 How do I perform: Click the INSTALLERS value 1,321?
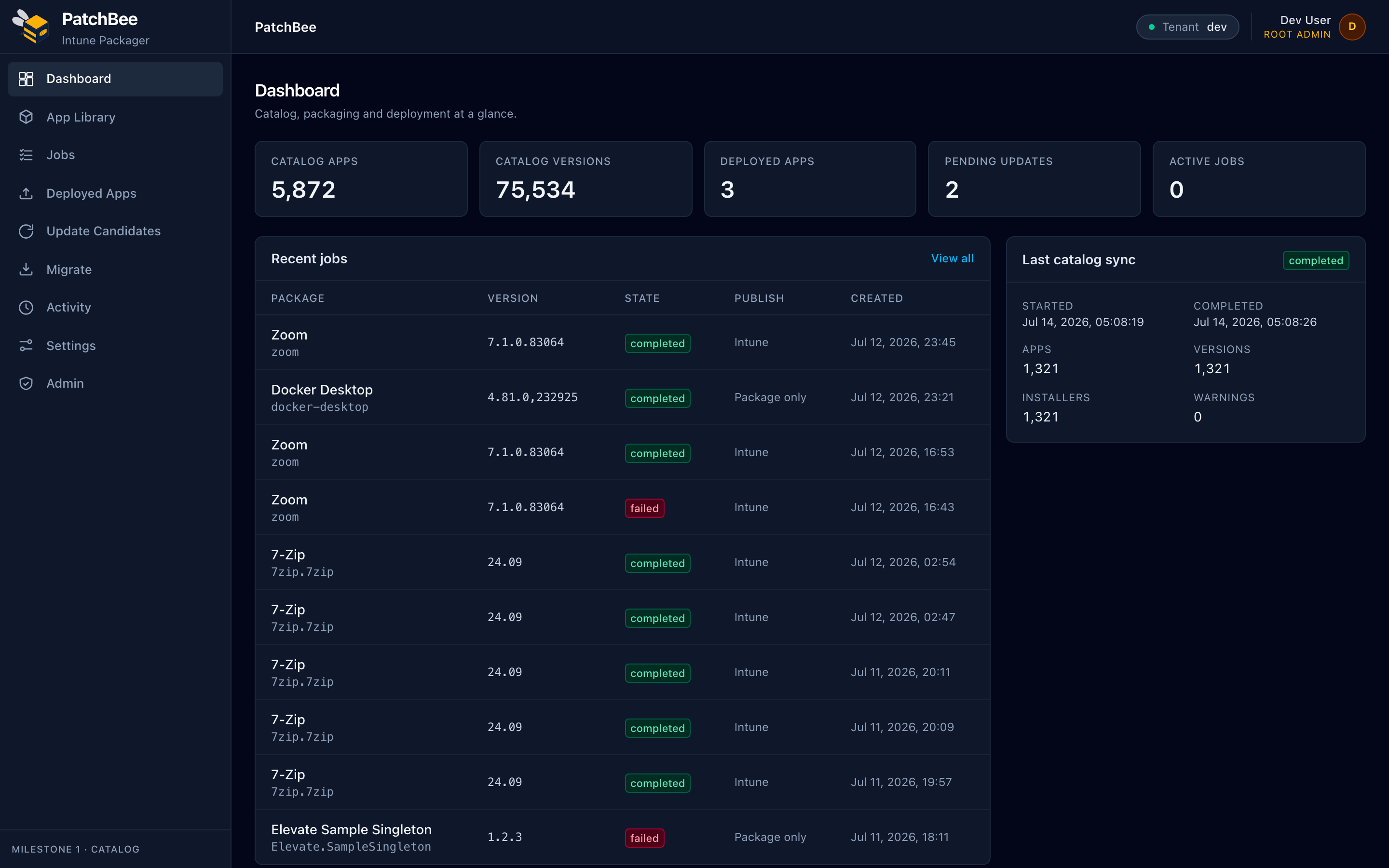click(x=1040, y=417)
